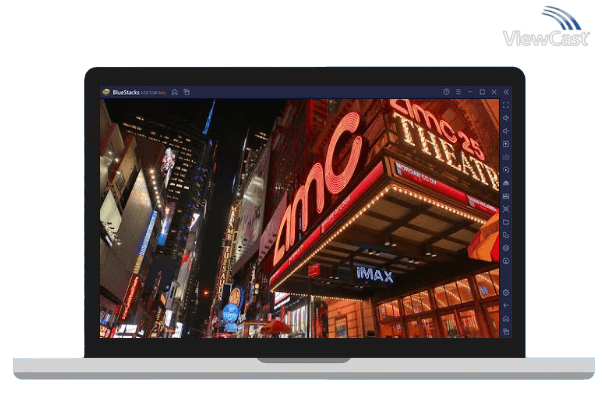Click the play-in-box icon in the sidebar
This screenshot has height=414, width=602.
coord(506,144)
